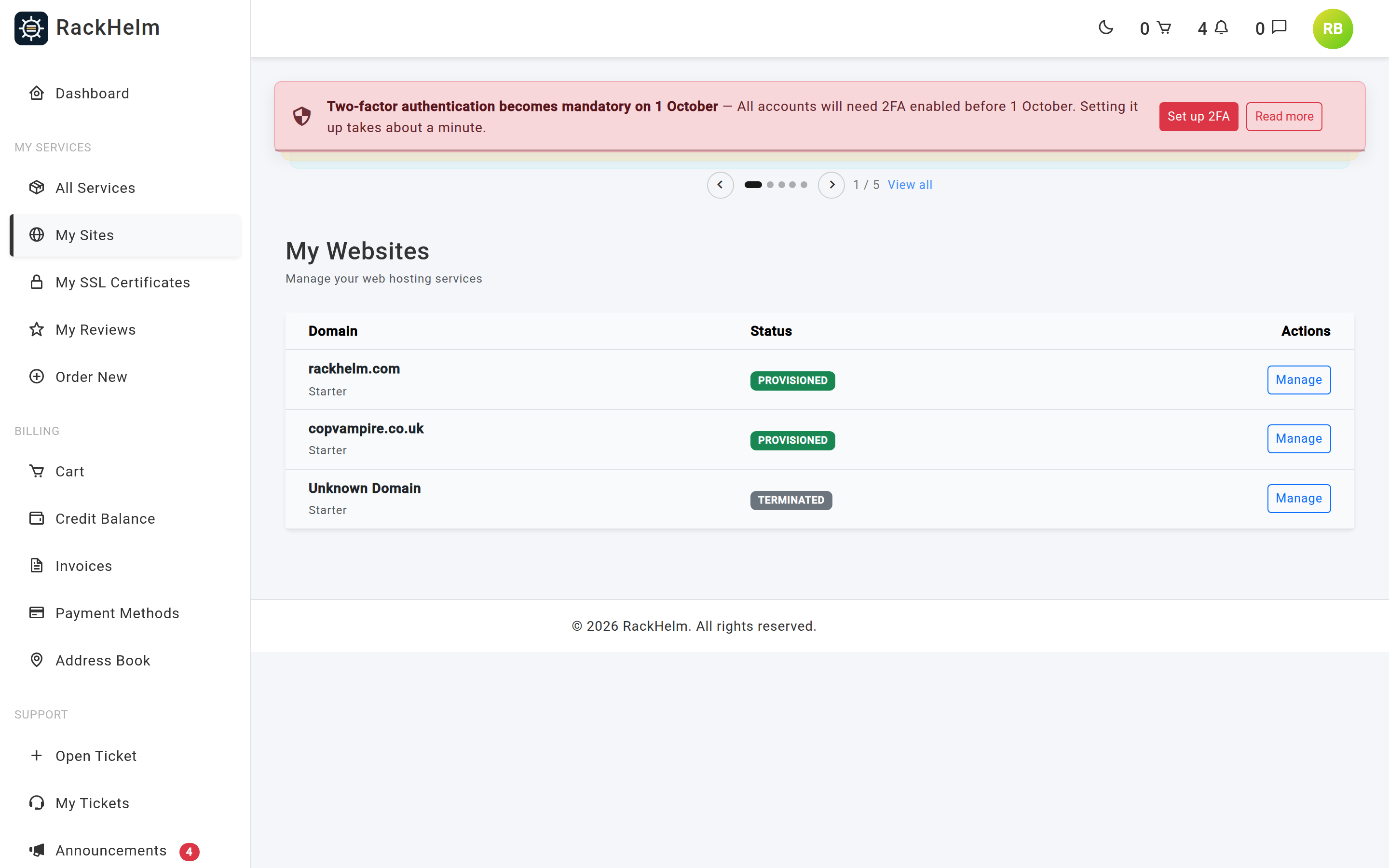Manage the rackhelm.com site
Viewport: 1389px width, 868px height.
[x=1298, y=380]
